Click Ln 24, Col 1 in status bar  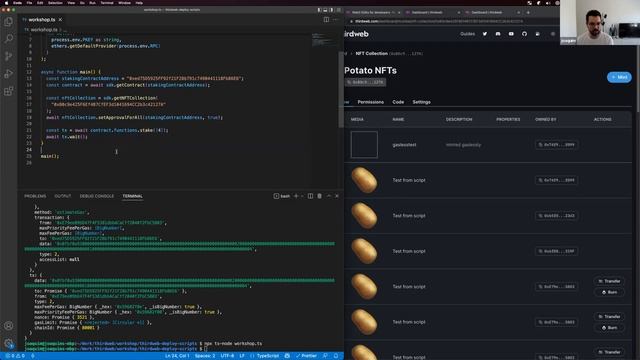click(x=177, y=356)
